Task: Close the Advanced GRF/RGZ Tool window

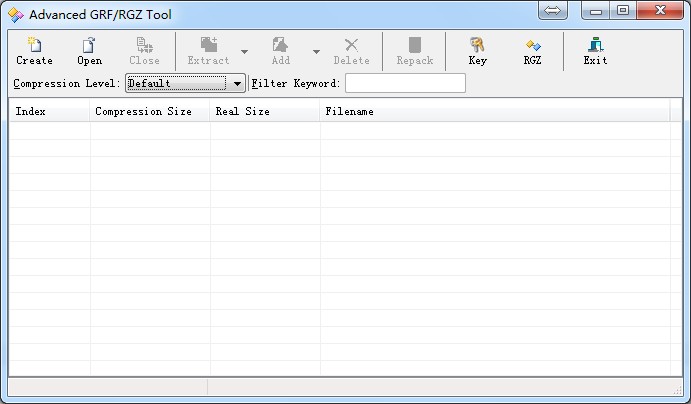Action: pyautogui.click(x=660, y=11)
